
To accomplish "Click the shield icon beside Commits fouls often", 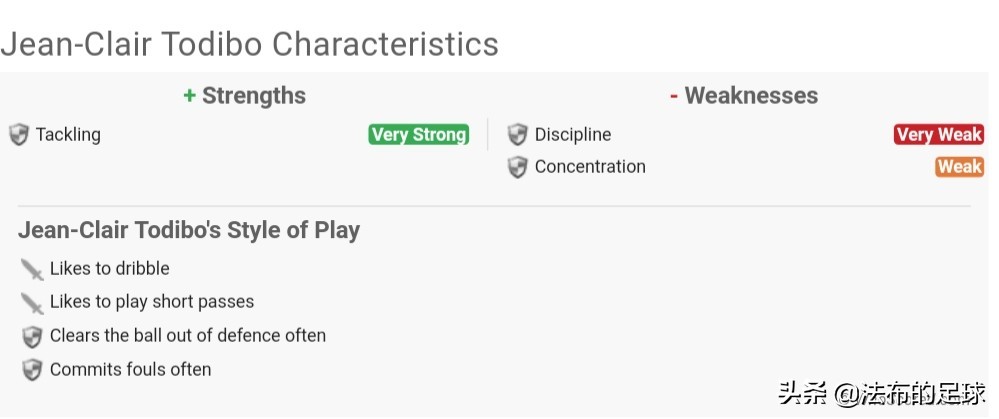I will [x=32, y=370].
